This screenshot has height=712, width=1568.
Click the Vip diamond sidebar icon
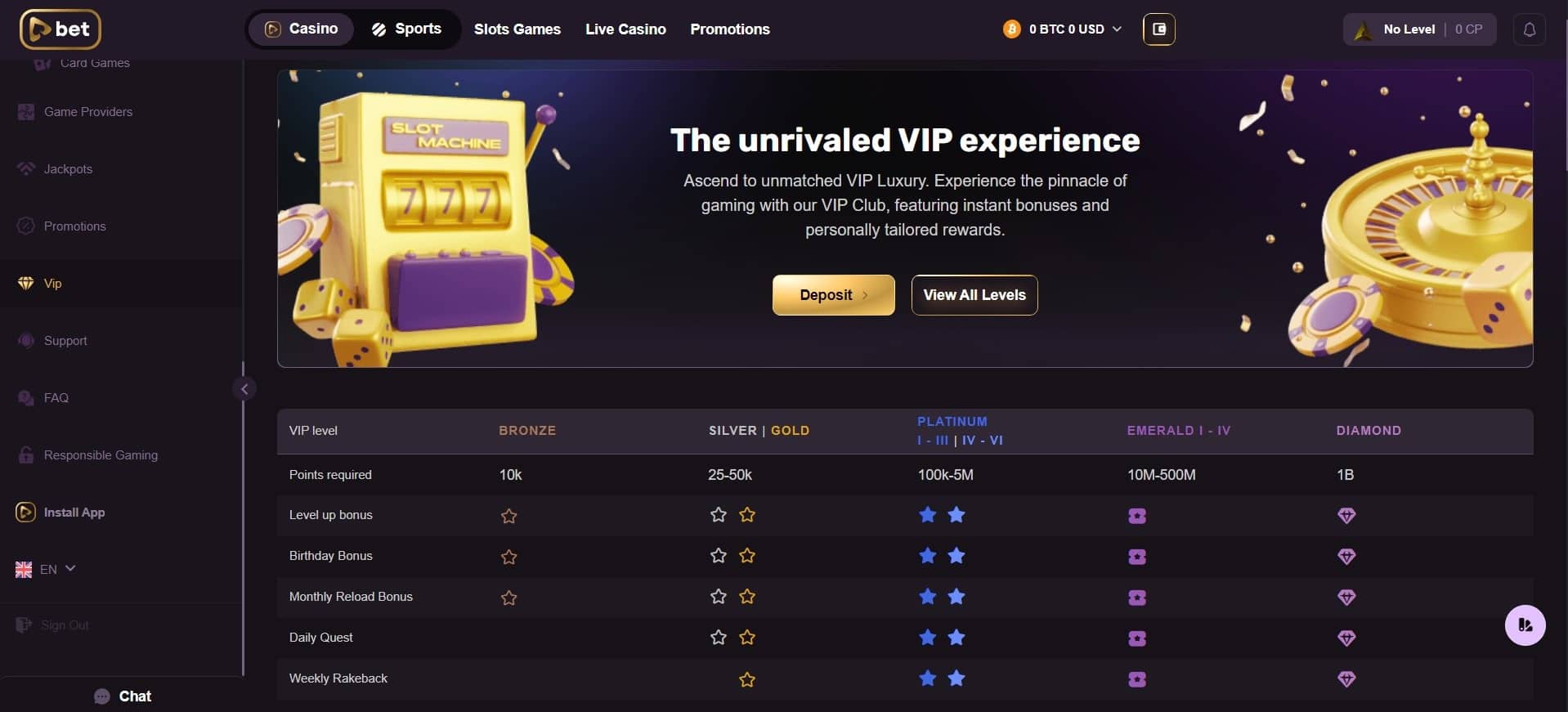point(26,284)
